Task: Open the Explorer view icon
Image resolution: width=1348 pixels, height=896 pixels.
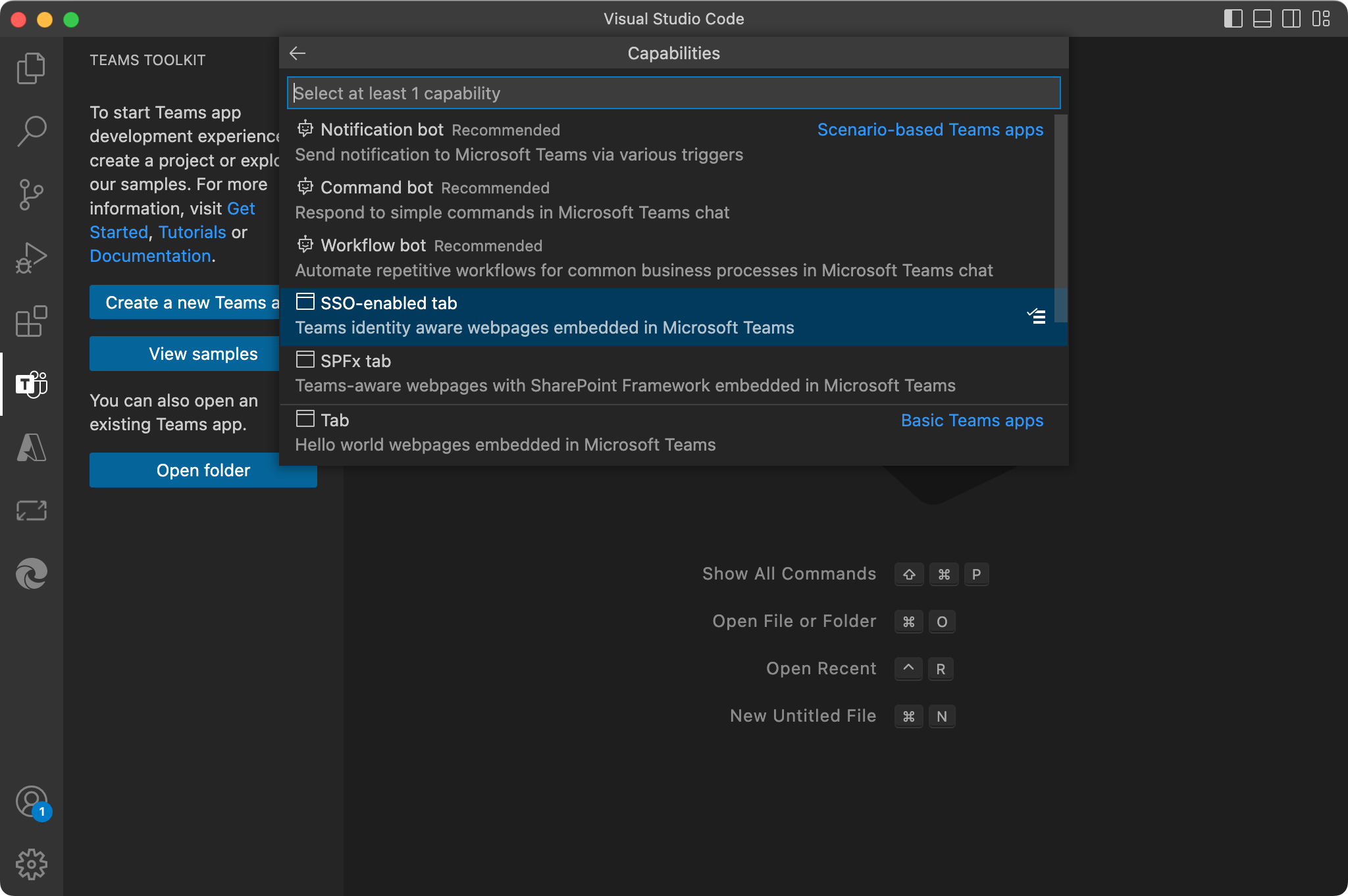Action: (31, 68)
